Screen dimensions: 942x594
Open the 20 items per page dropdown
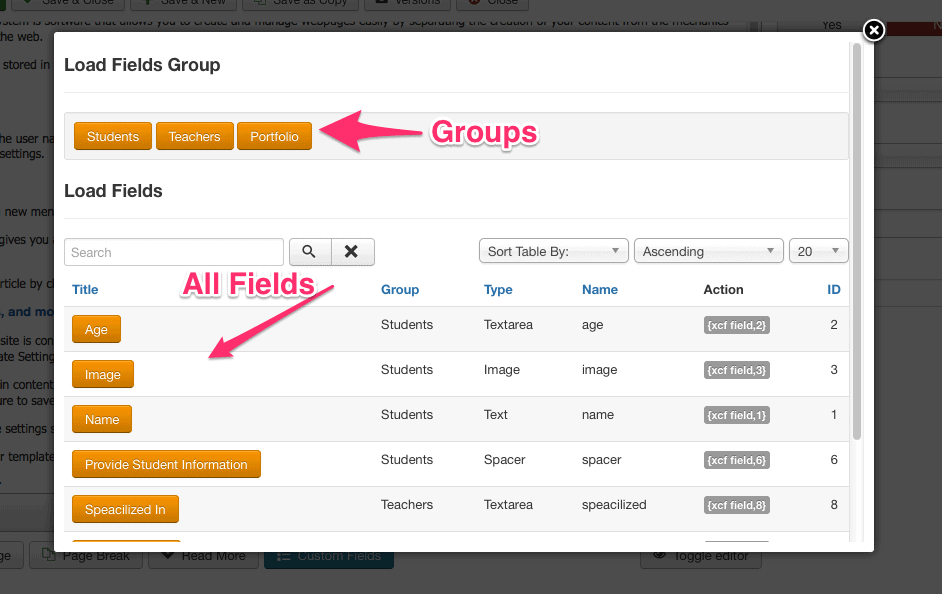[818, 251]
